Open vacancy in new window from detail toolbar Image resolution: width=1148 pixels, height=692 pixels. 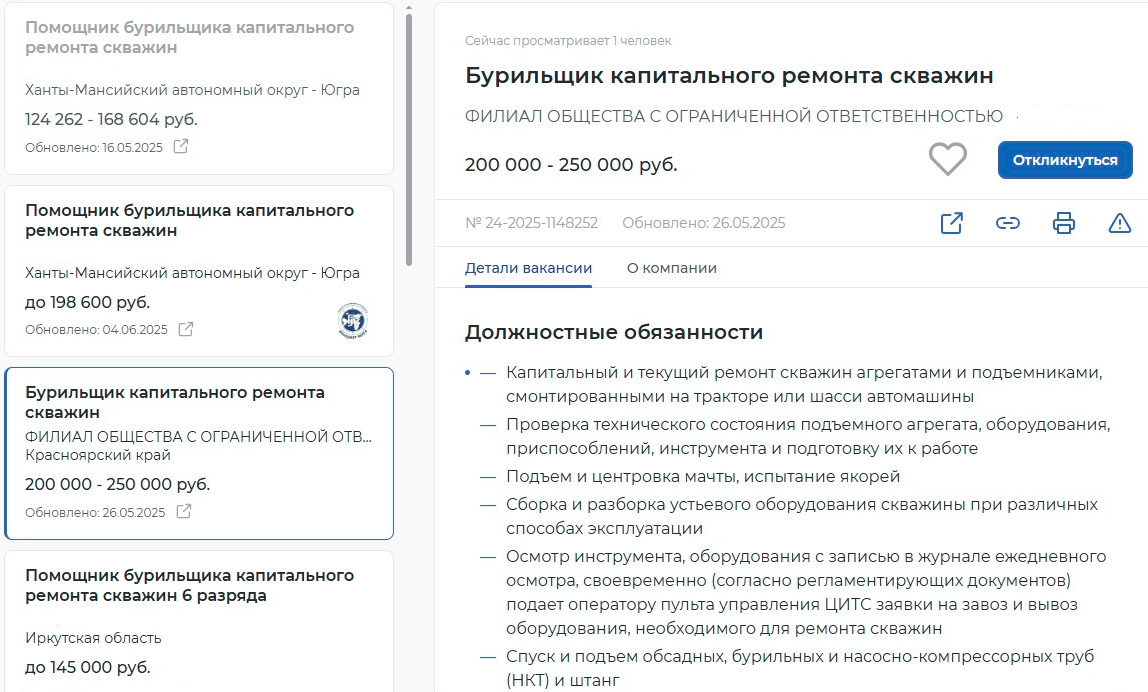(951, 223)
